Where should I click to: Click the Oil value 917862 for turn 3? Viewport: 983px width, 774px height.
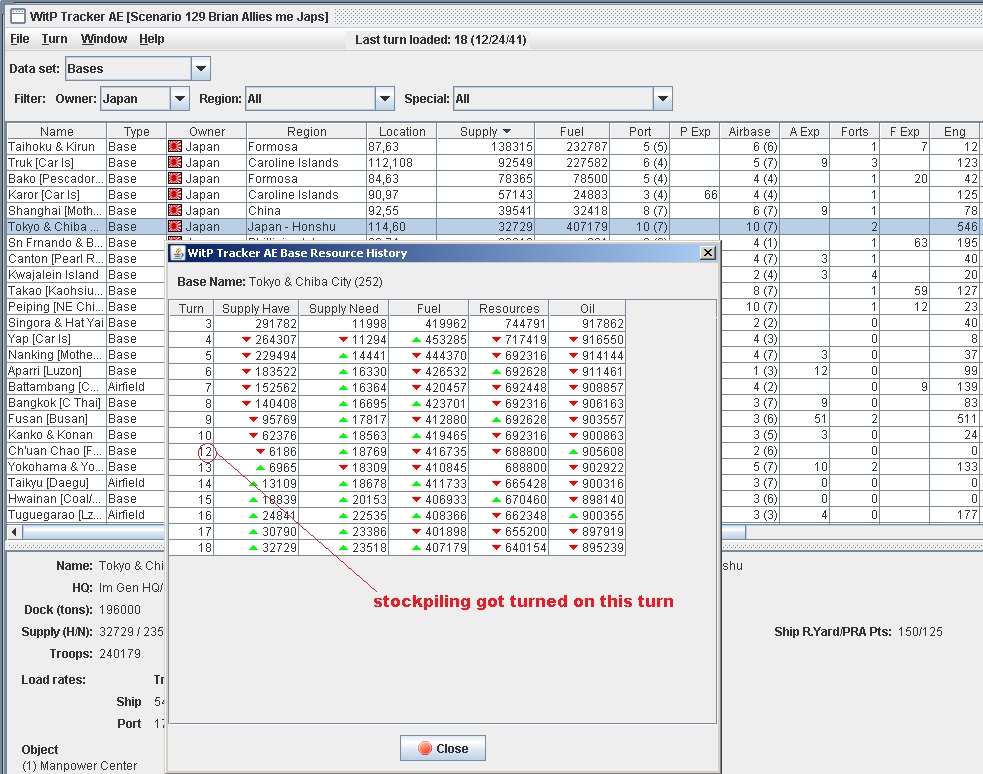(x=602, y=323)
